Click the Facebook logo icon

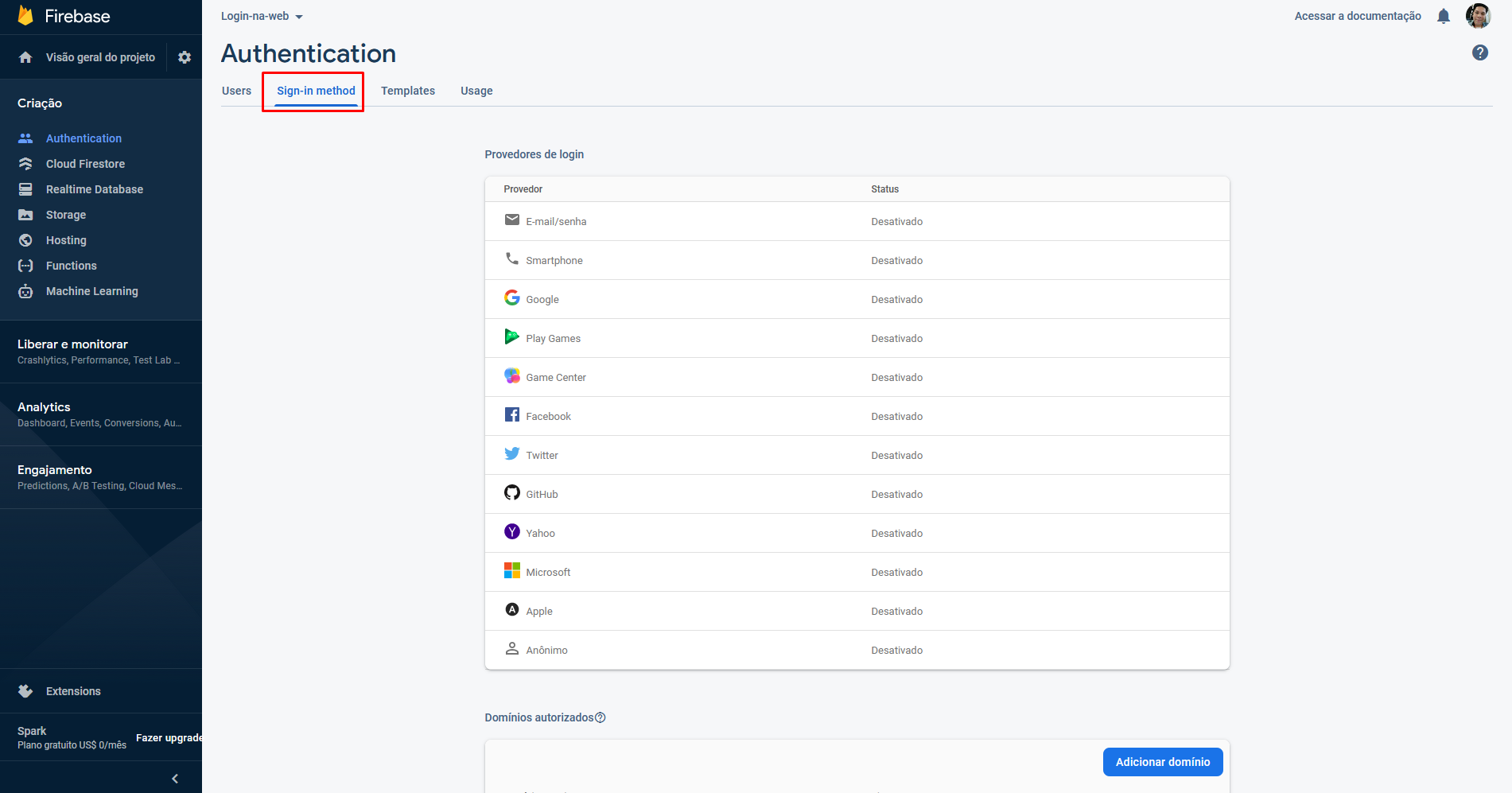pyautogui.click(x=512, y=414)
